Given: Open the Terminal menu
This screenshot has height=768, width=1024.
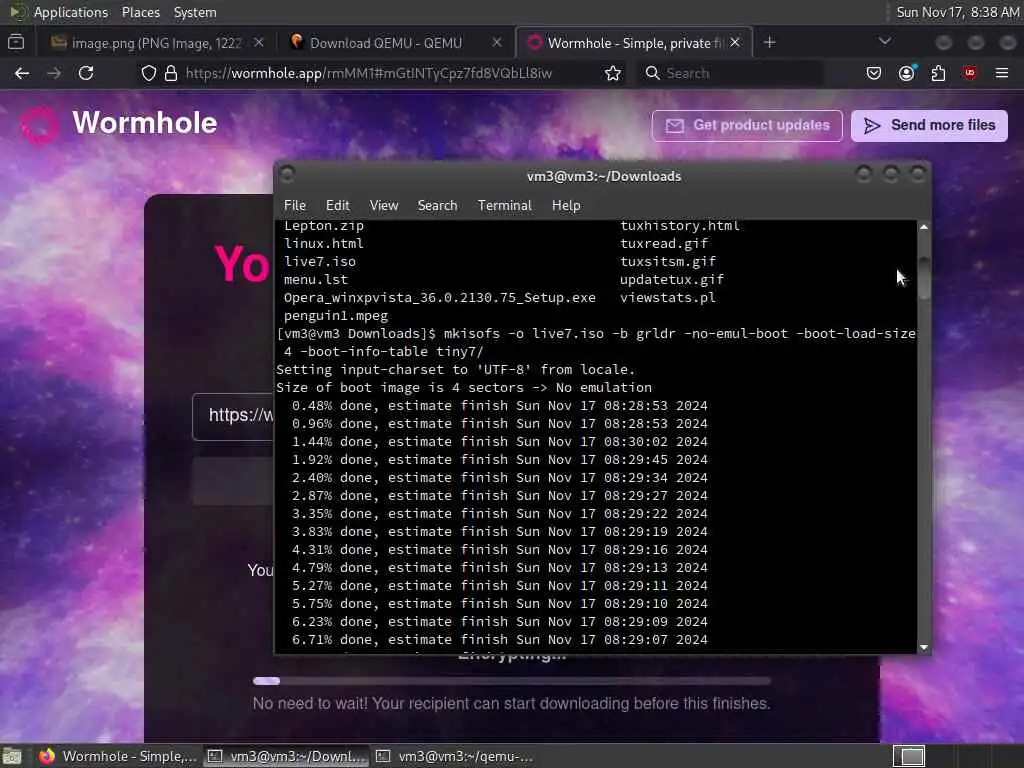Looking at the screenshot, I should [x=505, y=205].
